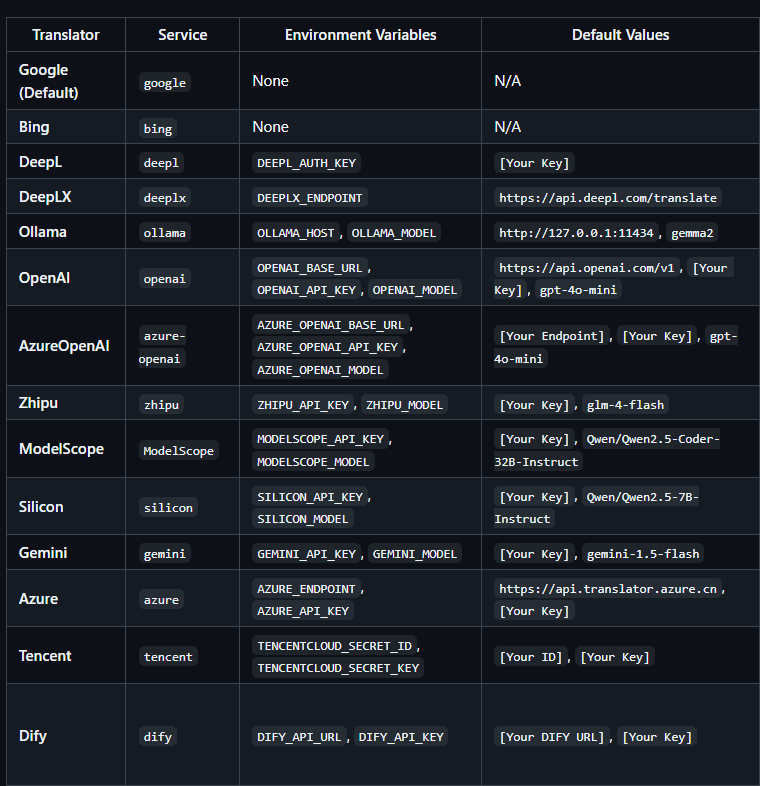Click the AZURE_OPENAI_API_KEY variable
This screenshot has width=760, height=786.
click(x=327, y=347)
